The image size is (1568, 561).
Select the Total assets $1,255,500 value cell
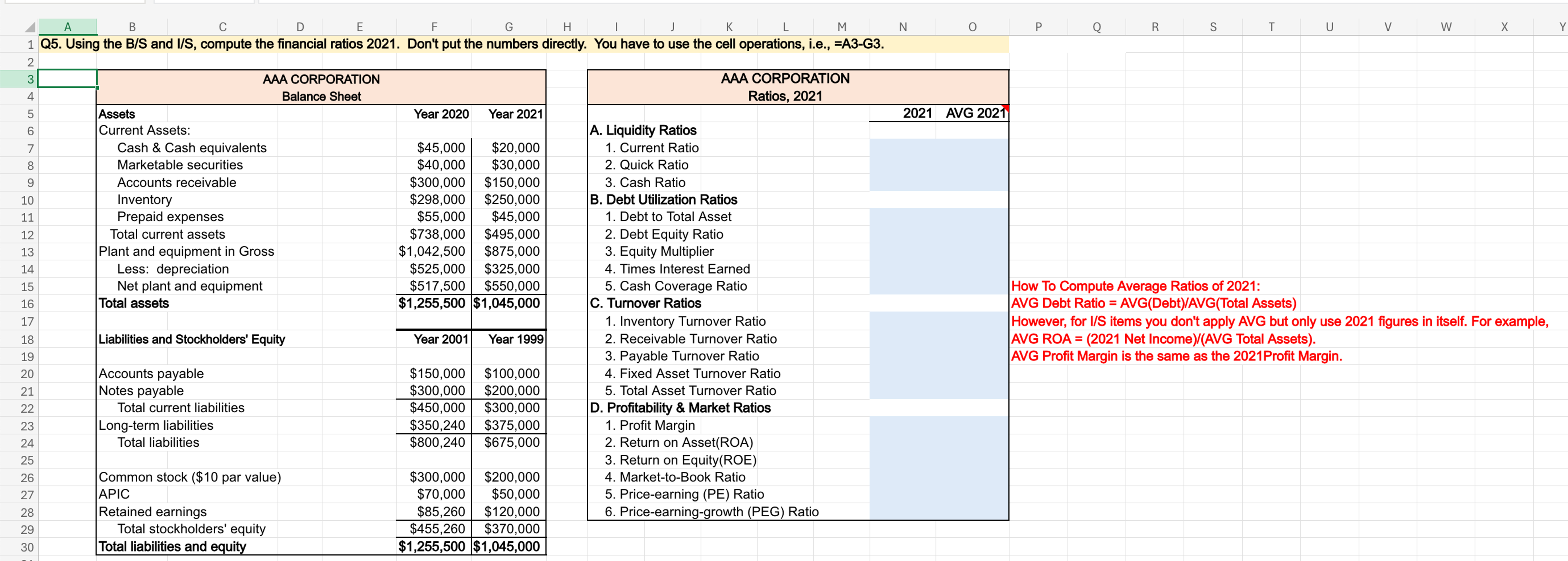[x=433, y=303]
